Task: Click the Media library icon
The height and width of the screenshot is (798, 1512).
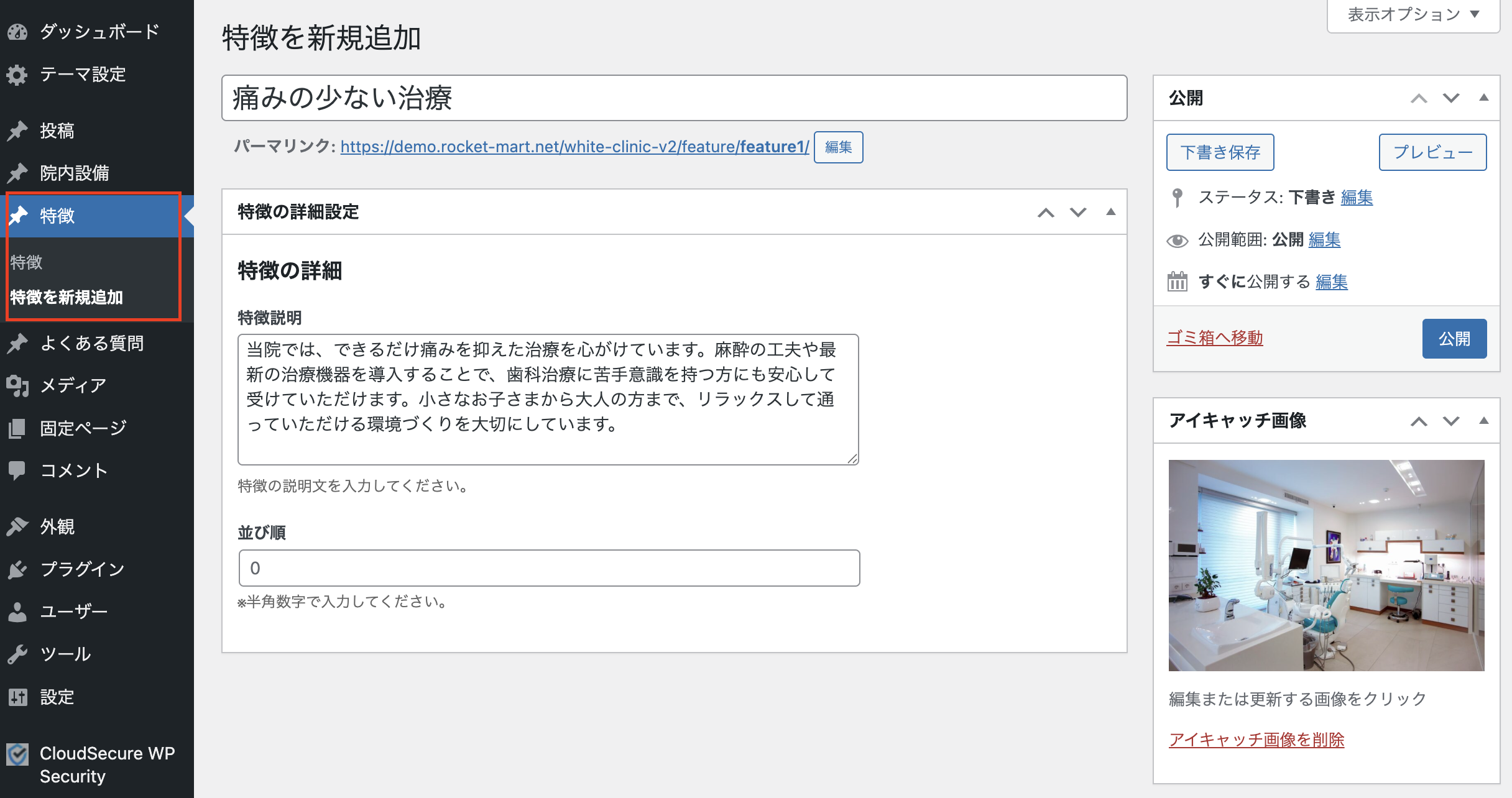Action: point(17,386)
